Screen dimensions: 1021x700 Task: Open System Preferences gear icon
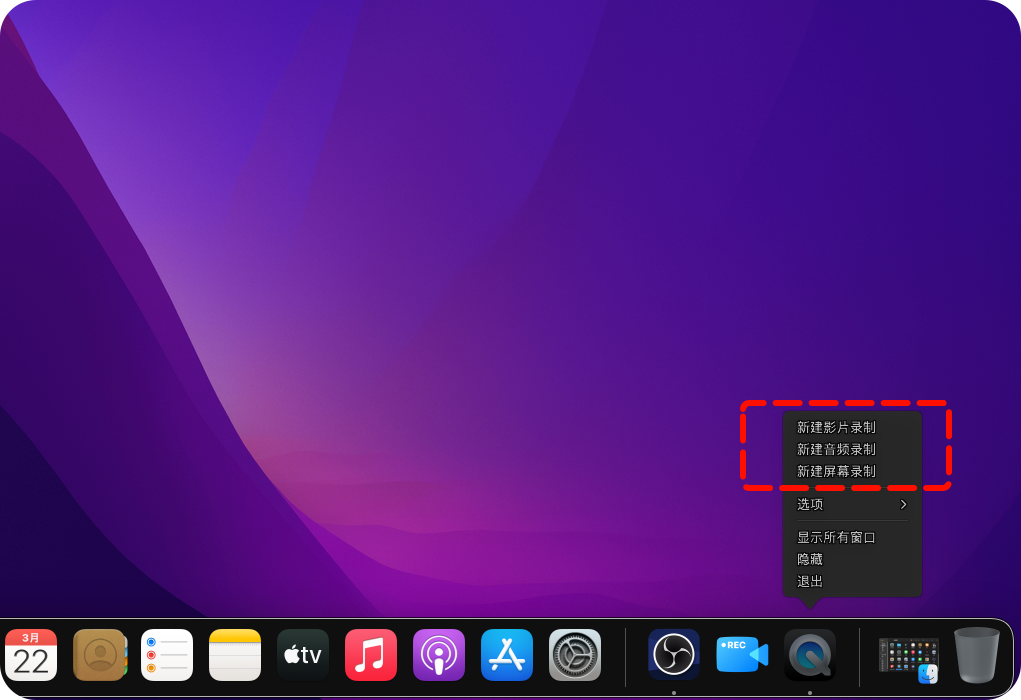575,655
